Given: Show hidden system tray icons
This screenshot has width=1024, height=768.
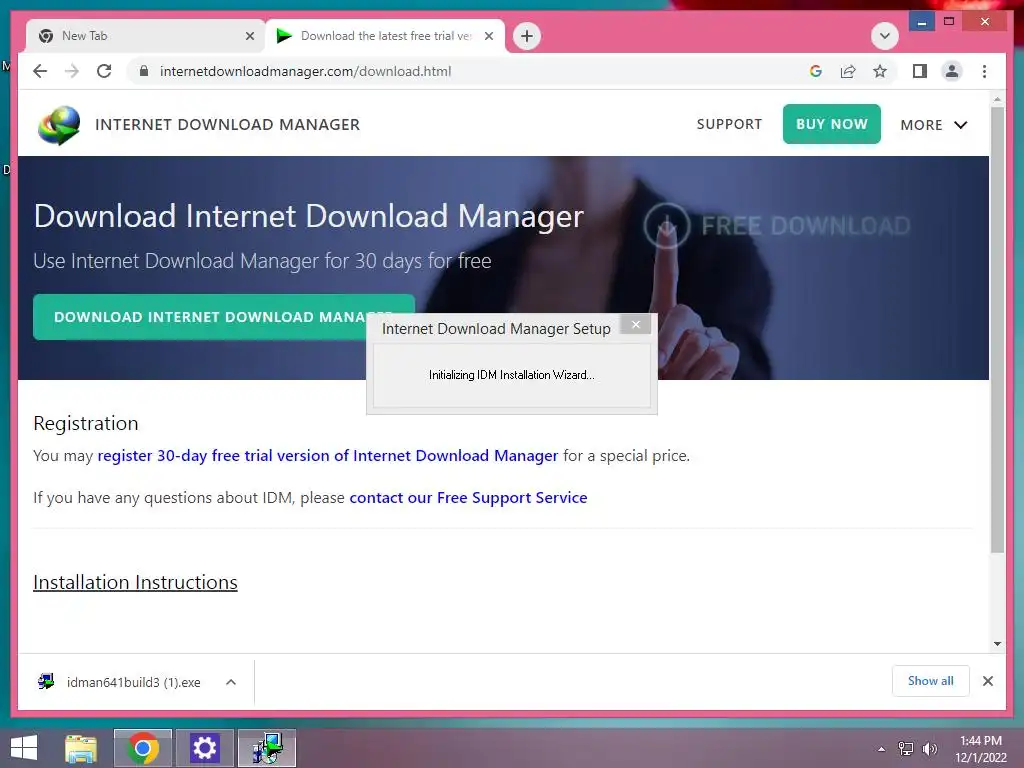Looking at the screenshot, I should (x=881, y=749).
